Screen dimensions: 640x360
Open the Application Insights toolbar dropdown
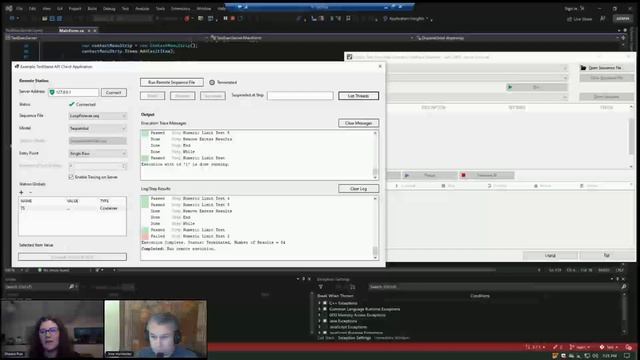(408, 19)
